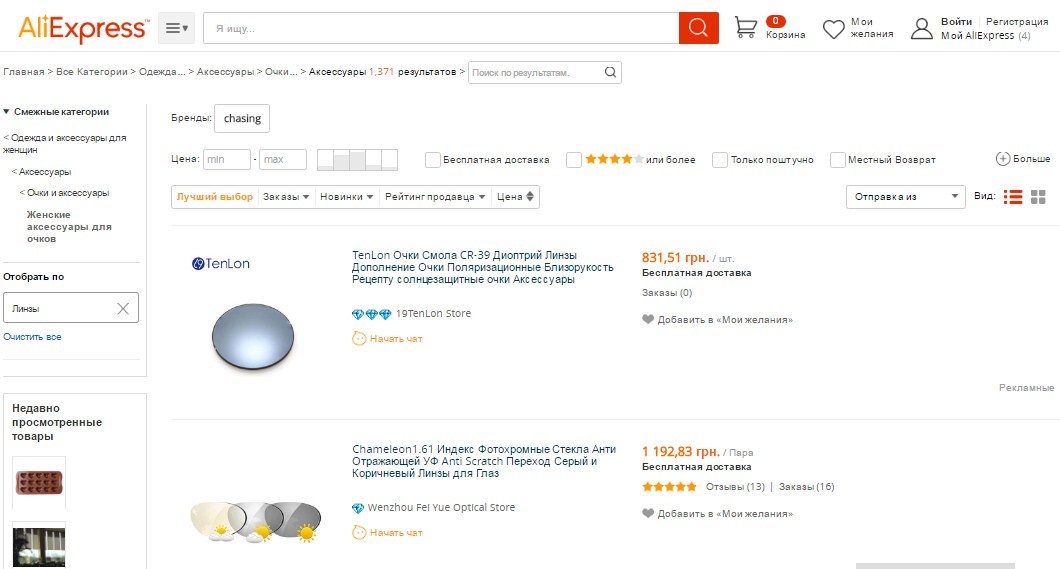The height and width of the screenshot is (569, 1060).
Task: Click the orange search magnifier button
Action: click(x=698, y=28)
